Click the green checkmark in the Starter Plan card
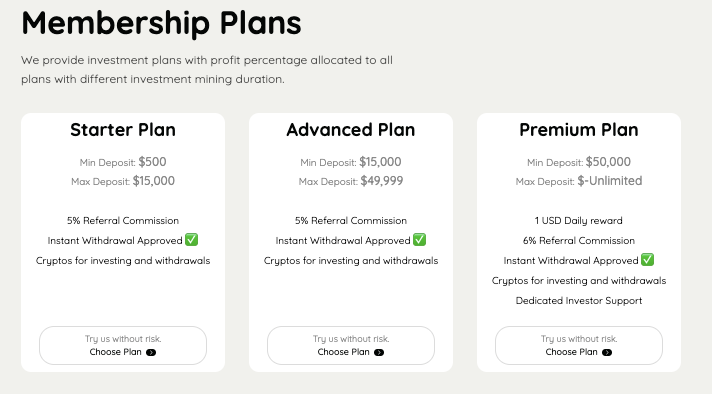 pyautogui.click(x=192, y=240)
